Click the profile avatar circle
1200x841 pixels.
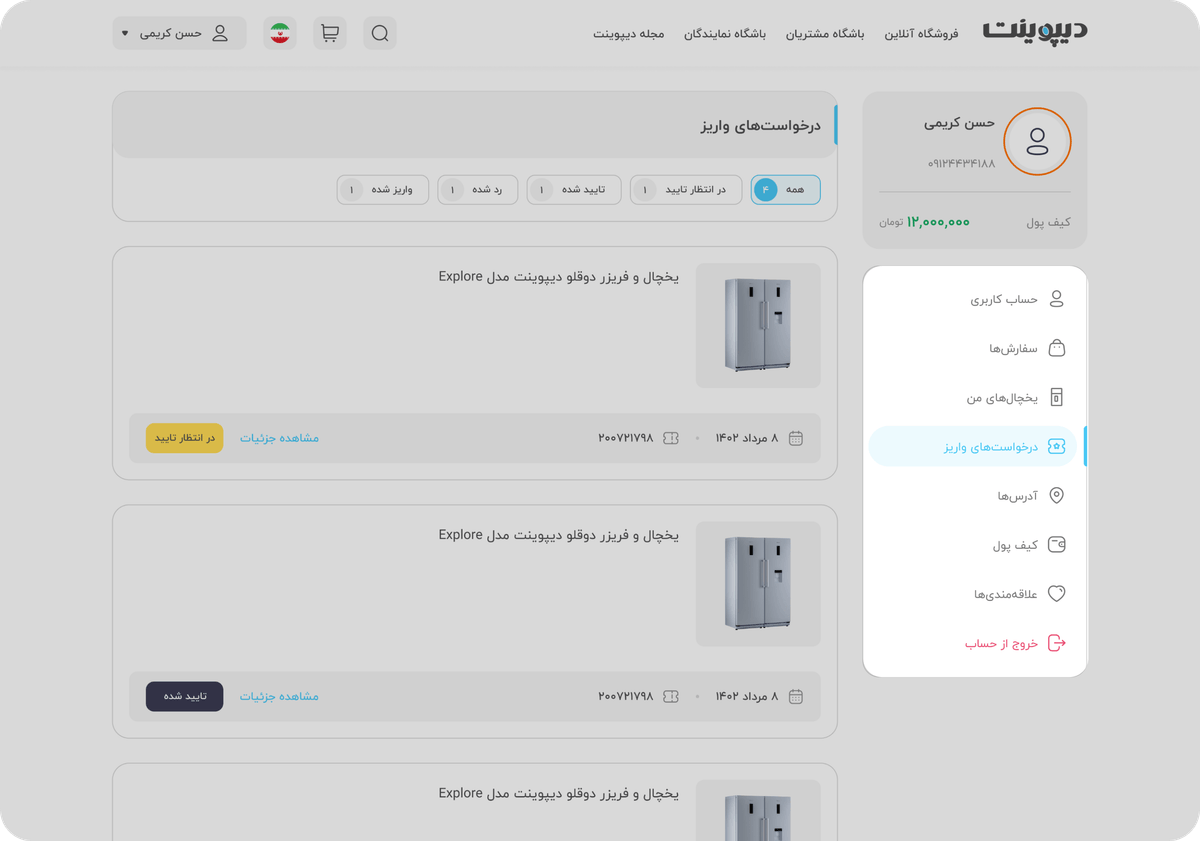(x=1037, y=141)
